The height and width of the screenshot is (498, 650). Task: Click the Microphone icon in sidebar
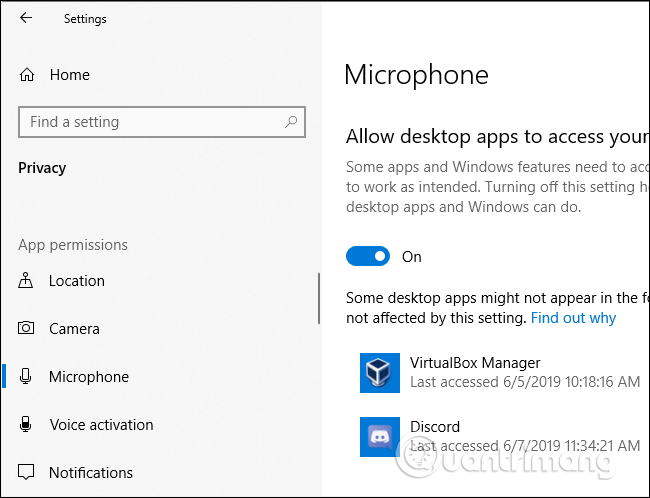coord(27,377)
